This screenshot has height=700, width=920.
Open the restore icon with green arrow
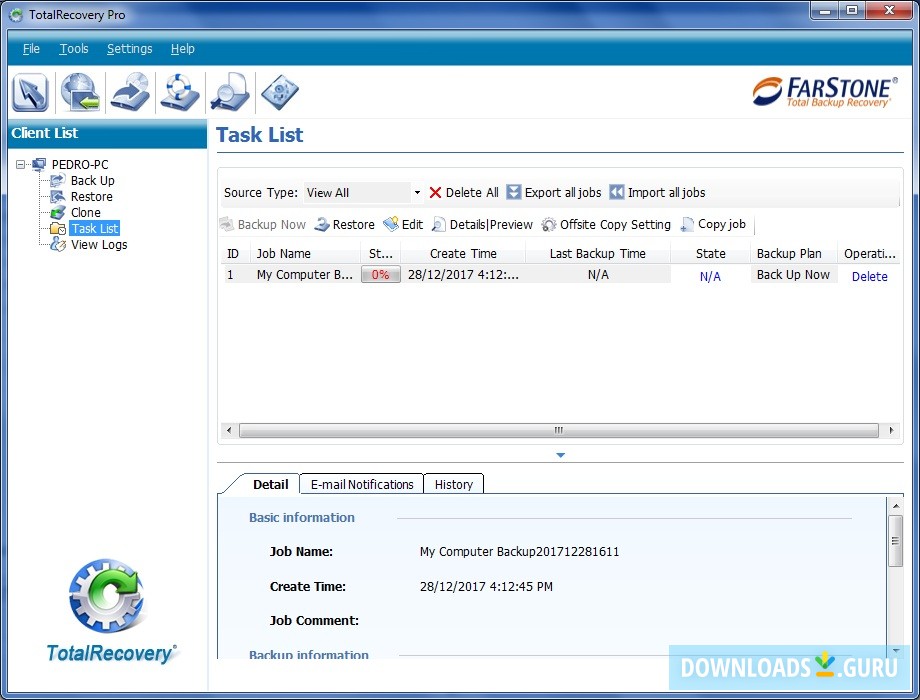(80, 92)
